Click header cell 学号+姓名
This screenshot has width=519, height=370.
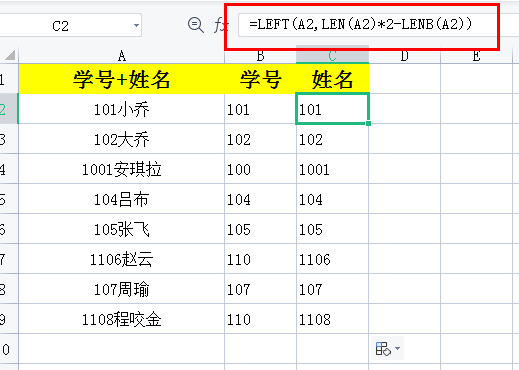122,79
